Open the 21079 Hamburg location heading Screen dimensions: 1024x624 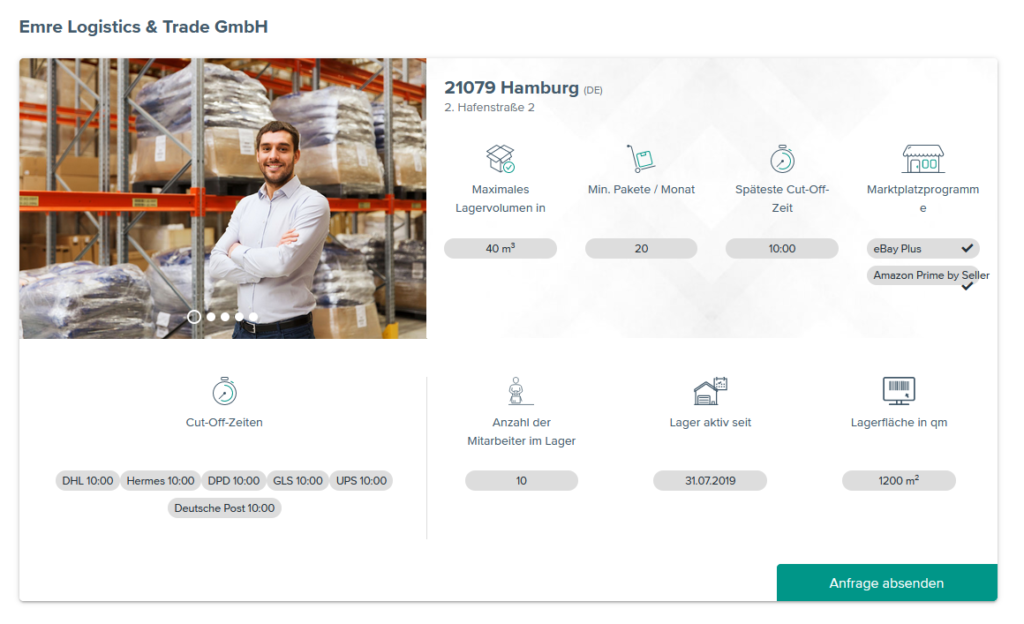coord(508,87)
